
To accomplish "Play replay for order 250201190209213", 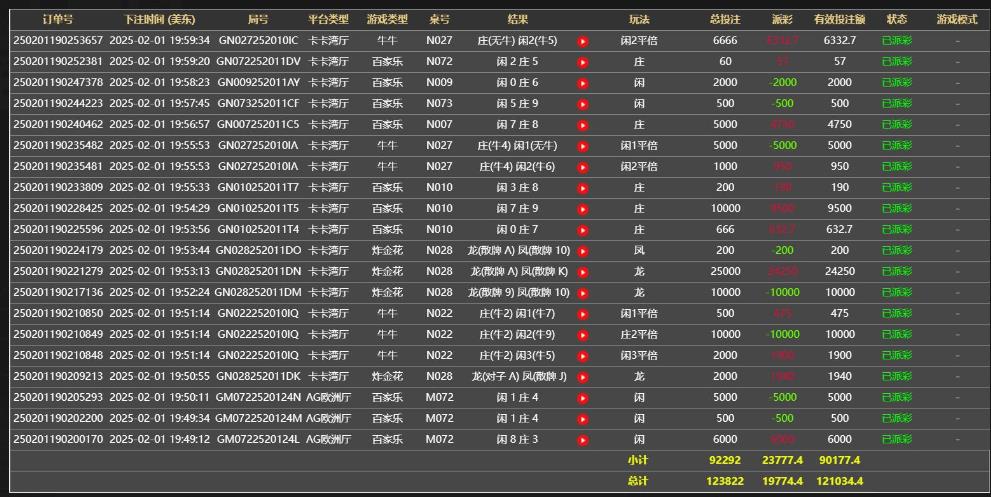I will click(x=583, y=377).
